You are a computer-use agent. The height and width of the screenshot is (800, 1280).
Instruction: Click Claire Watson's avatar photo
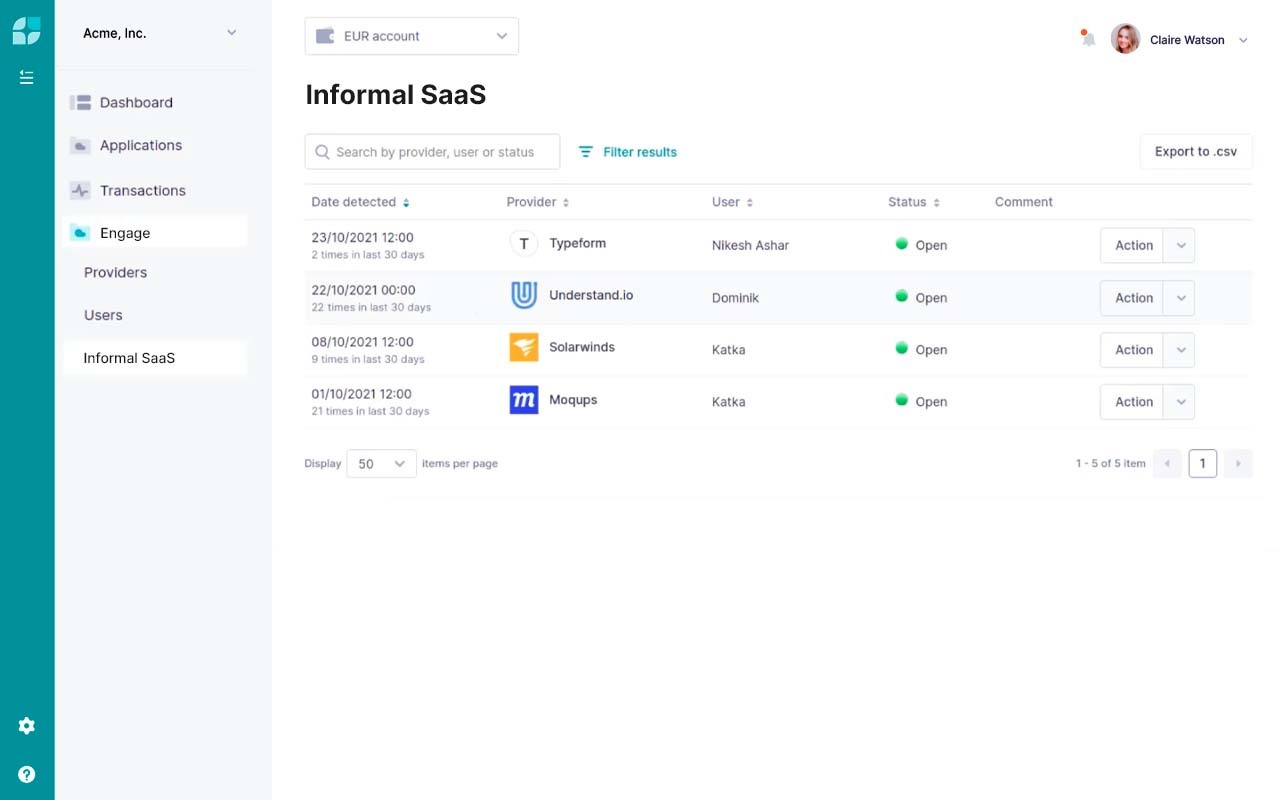click(x=1126, y=39)
